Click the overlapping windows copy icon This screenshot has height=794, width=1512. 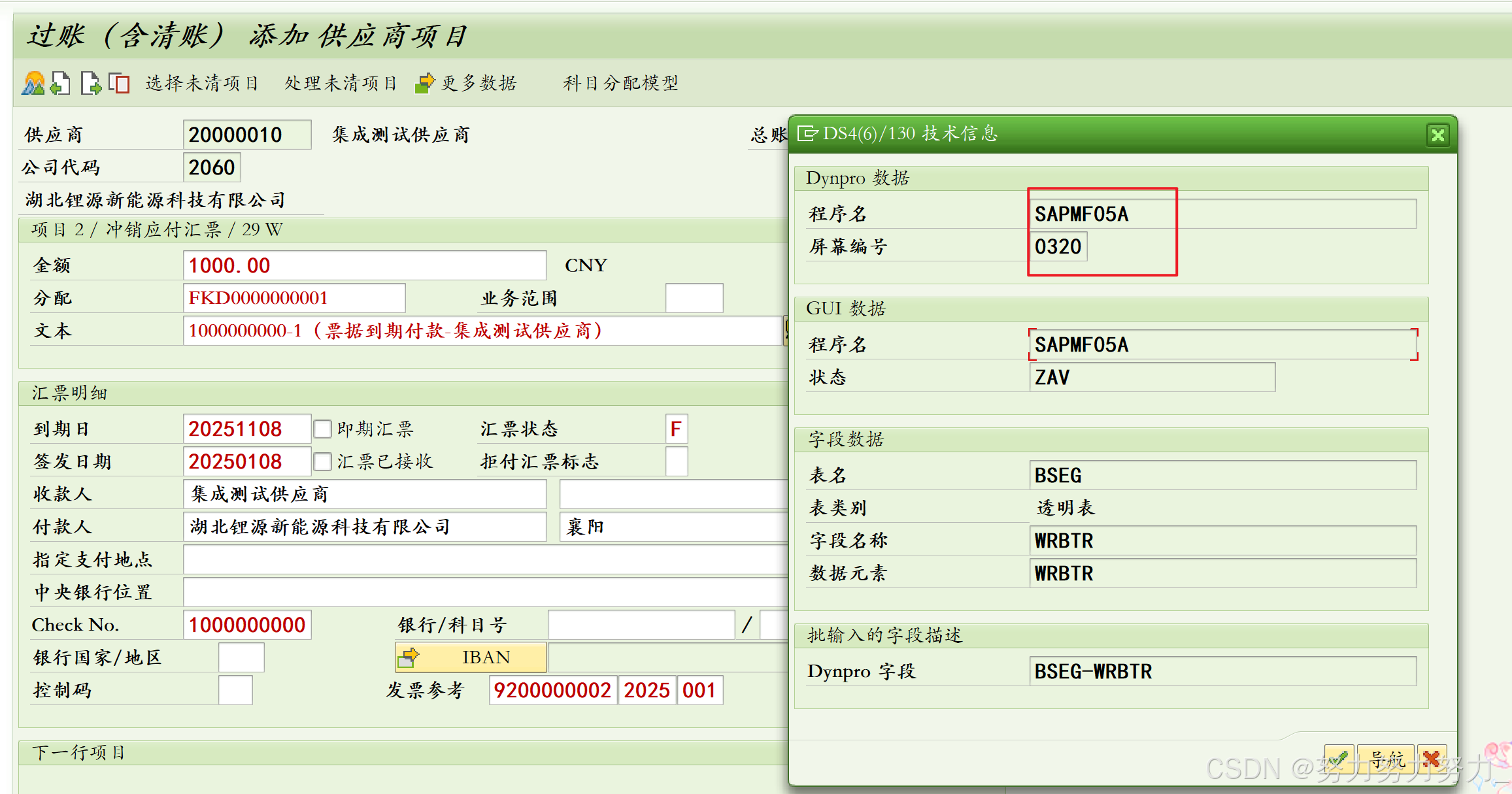[119, 84]
